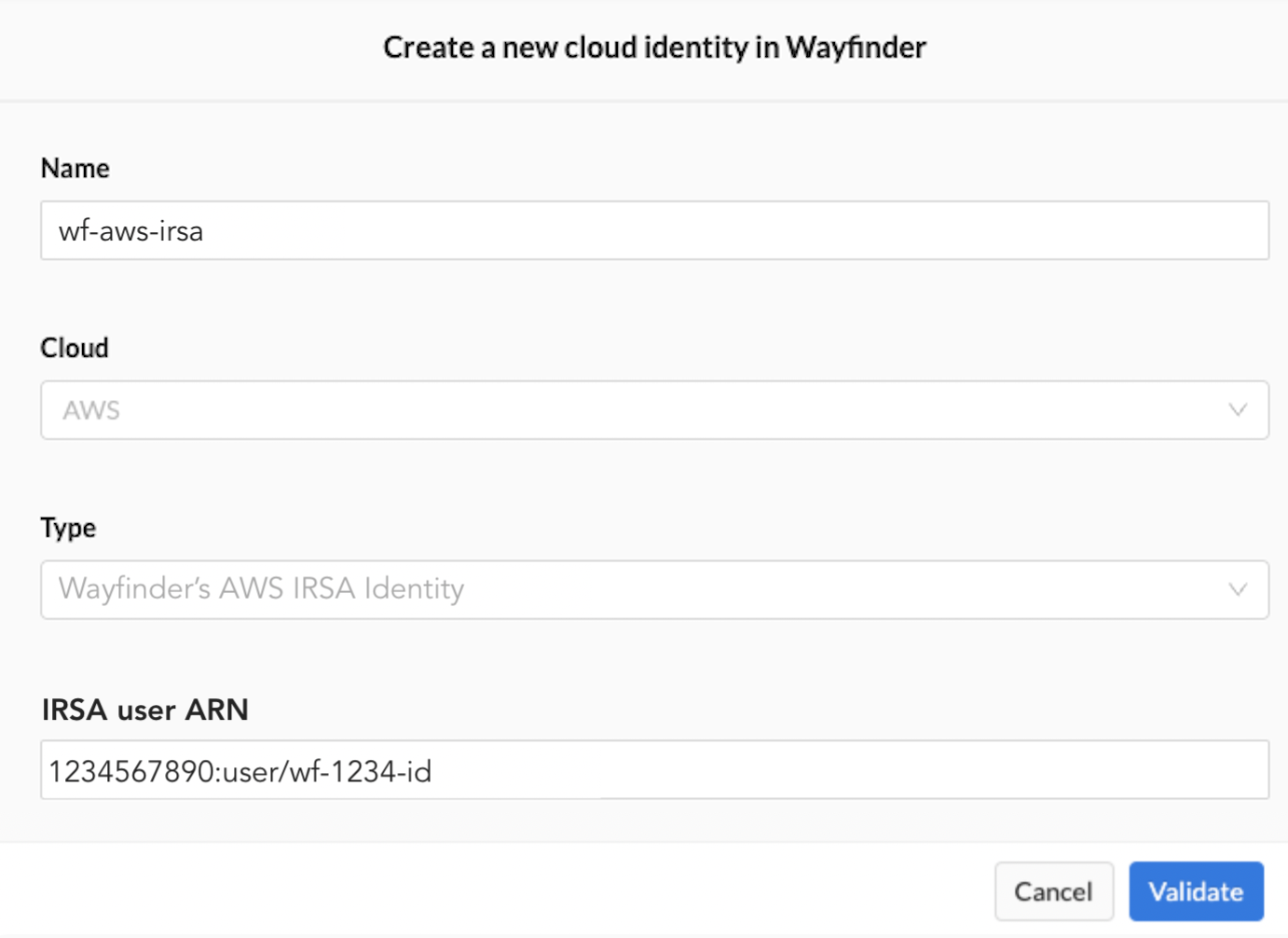Click the chevron arrow in the Cloud dropdown
1288x938 pixels.
point(1238,410)
